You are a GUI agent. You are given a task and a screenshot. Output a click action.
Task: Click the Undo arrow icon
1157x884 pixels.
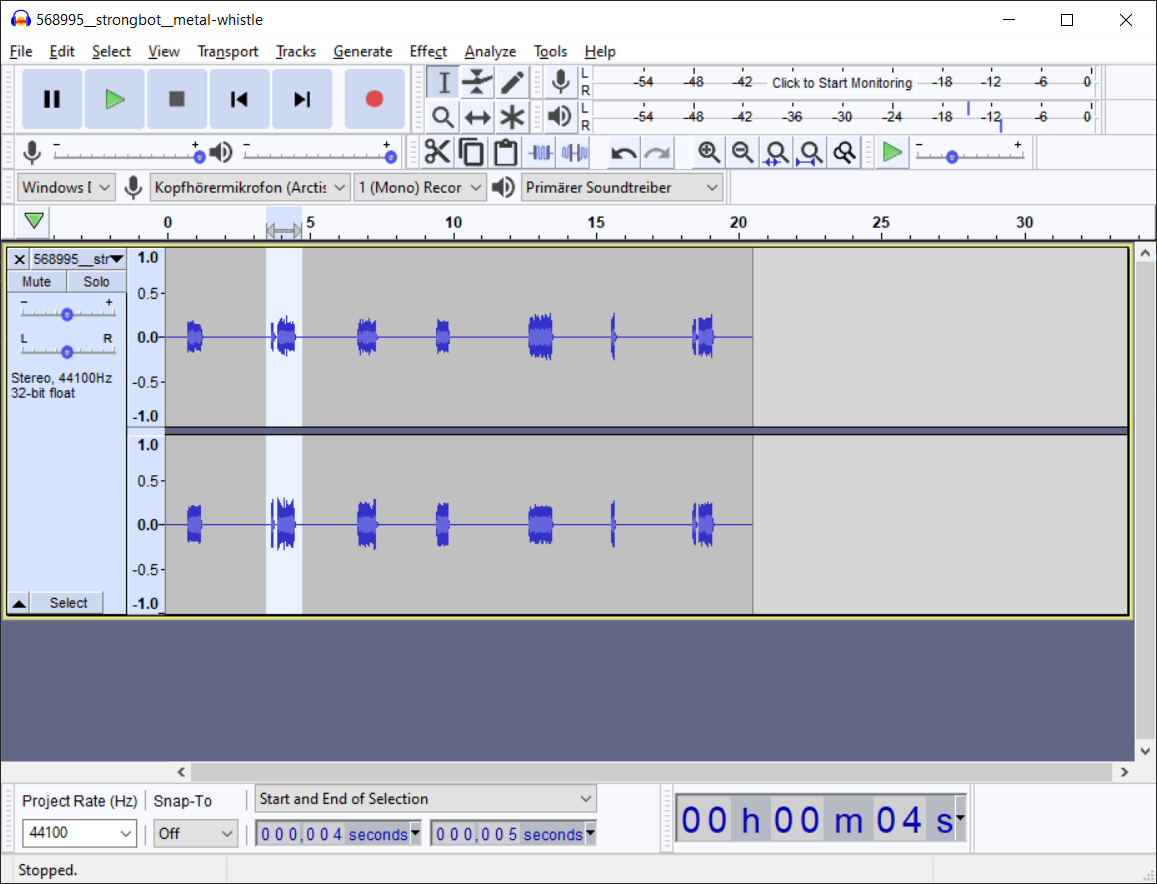click(621, 152)
